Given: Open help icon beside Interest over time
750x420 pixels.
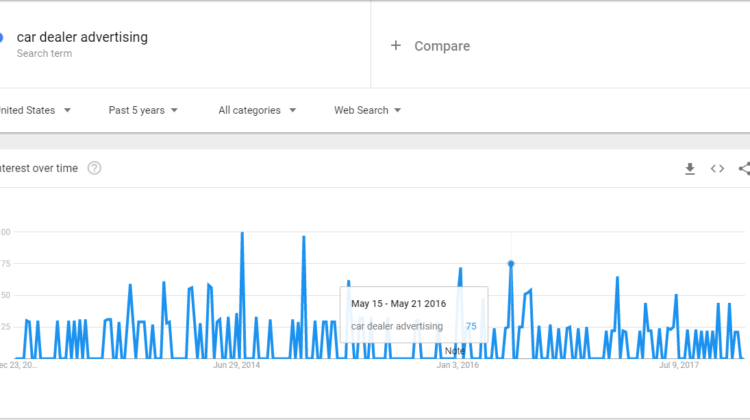Looking at the screenshot, I should pos(94,168).
